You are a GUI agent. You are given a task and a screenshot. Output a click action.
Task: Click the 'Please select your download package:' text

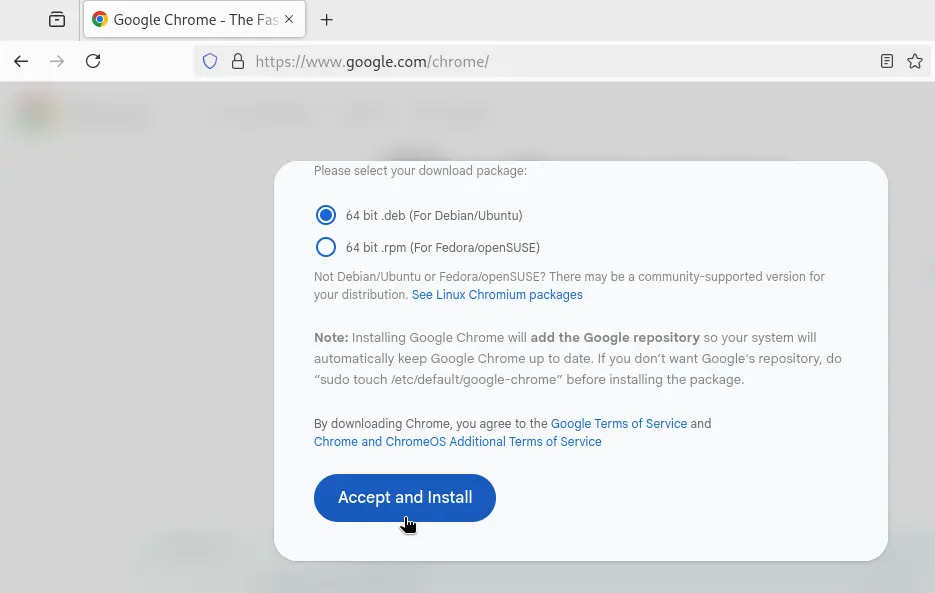(x=420, y=171)
